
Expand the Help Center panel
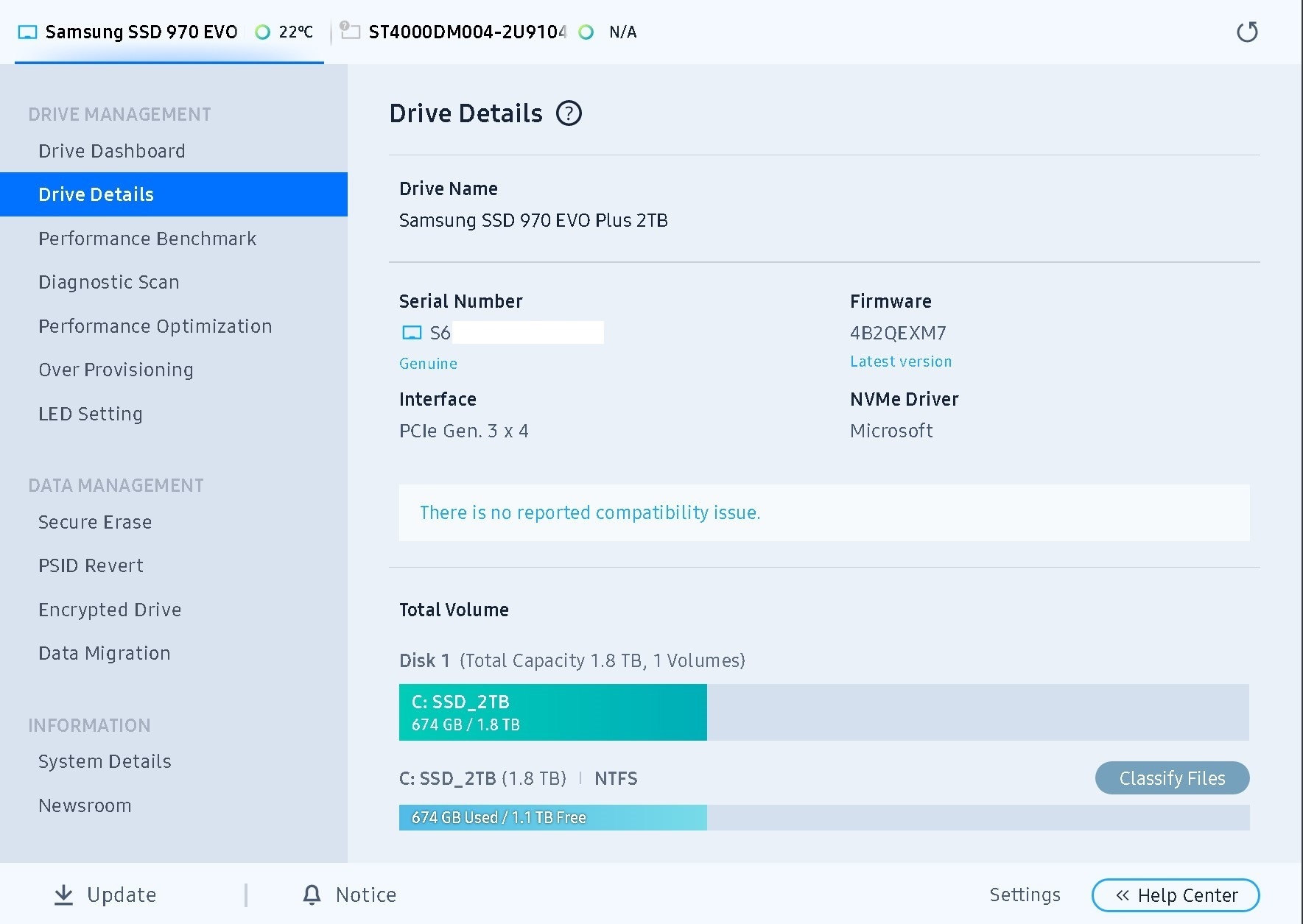[1175, 895]
